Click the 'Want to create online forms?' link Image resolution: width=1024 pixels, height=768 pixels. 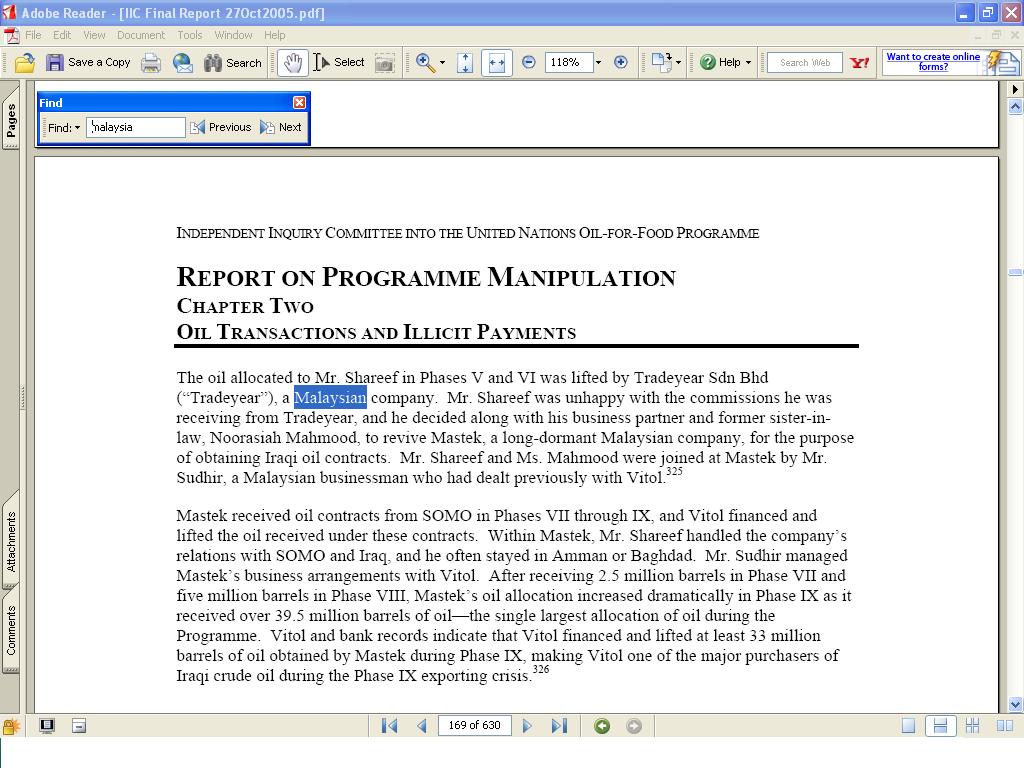click(933, 61)
